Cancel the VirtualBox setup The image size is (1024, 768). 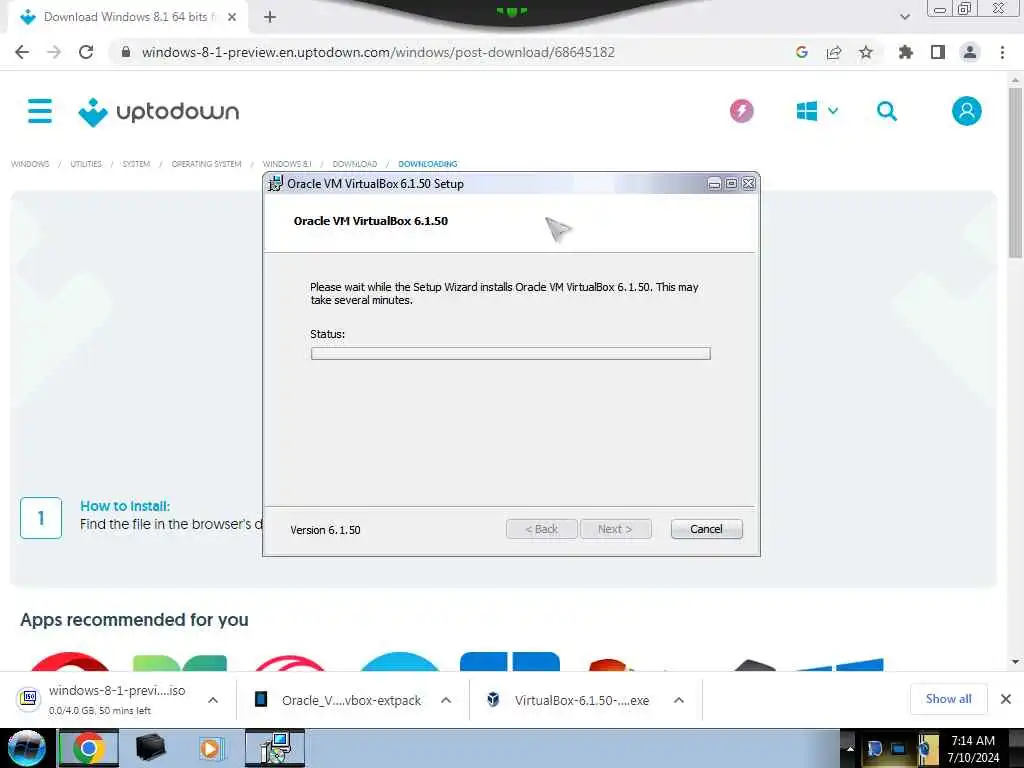(x=706, y=529)
